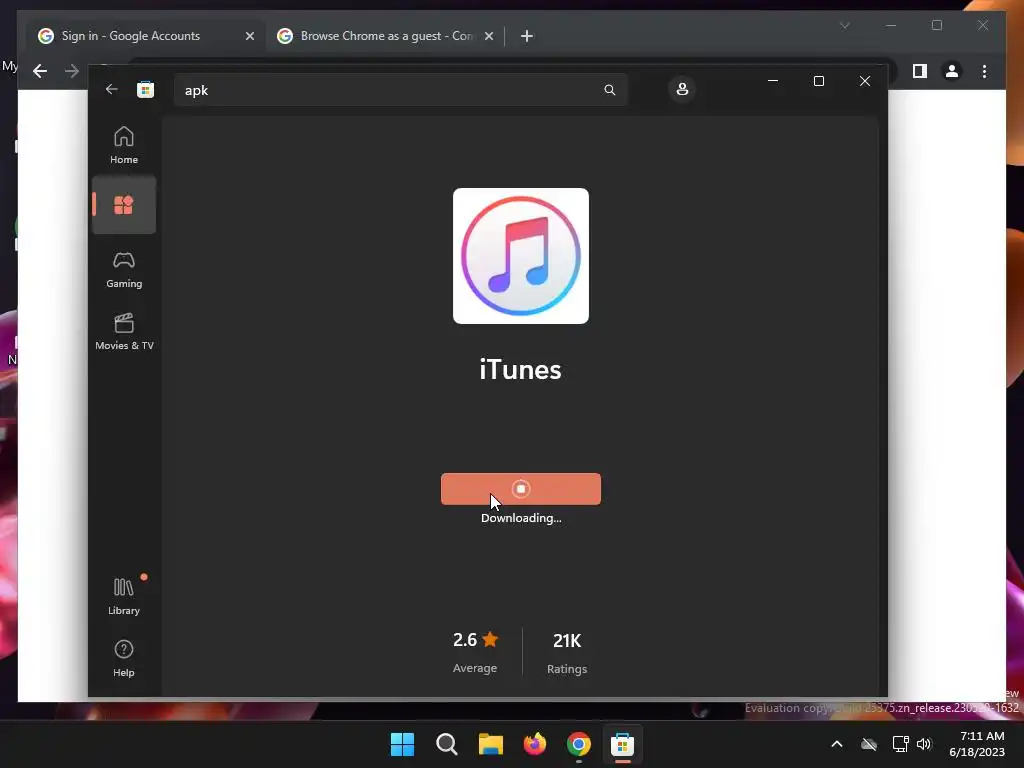Open the Store account profile button
The image size is (1024, 768).
[x=682, y=89]
